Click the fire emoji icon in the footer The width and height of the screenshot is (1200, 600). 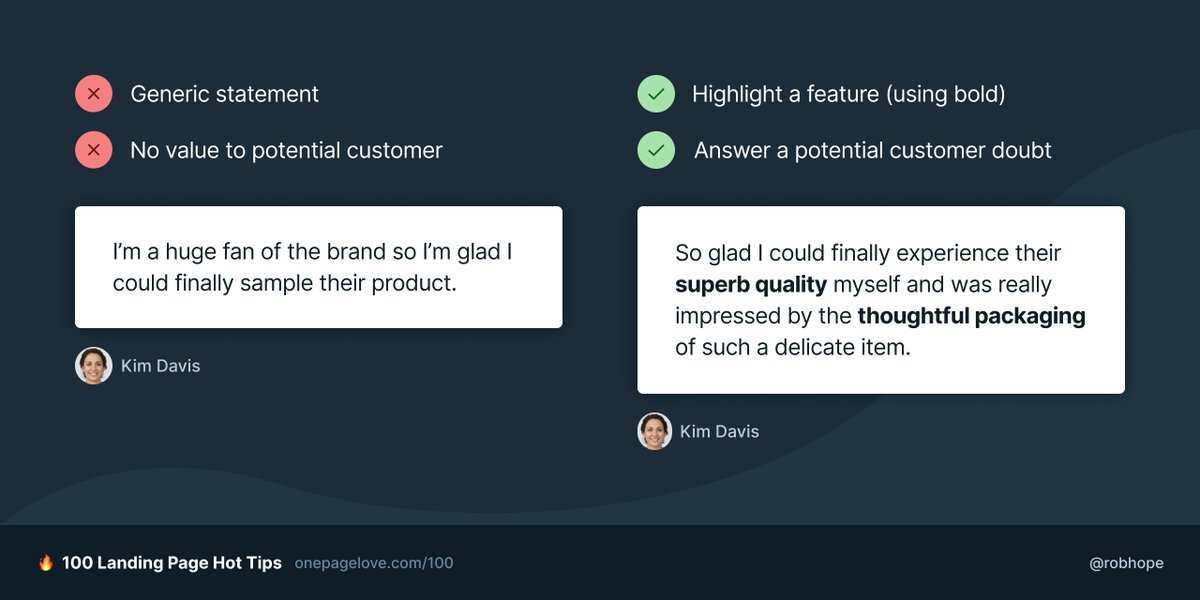(x=46, y=563)
